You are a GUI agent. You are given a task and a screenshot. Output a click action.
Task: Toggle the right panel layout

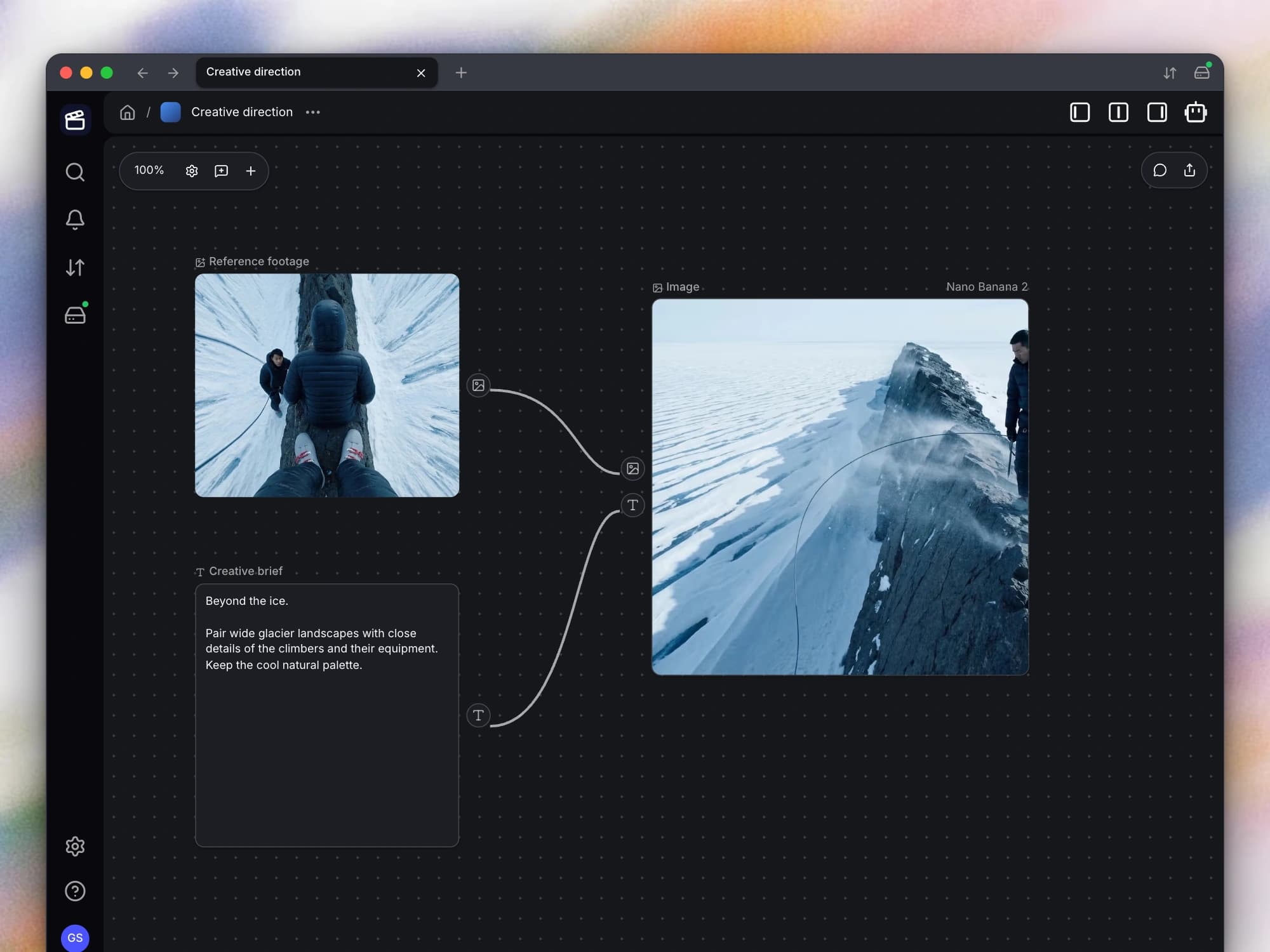pos(1157,112)
